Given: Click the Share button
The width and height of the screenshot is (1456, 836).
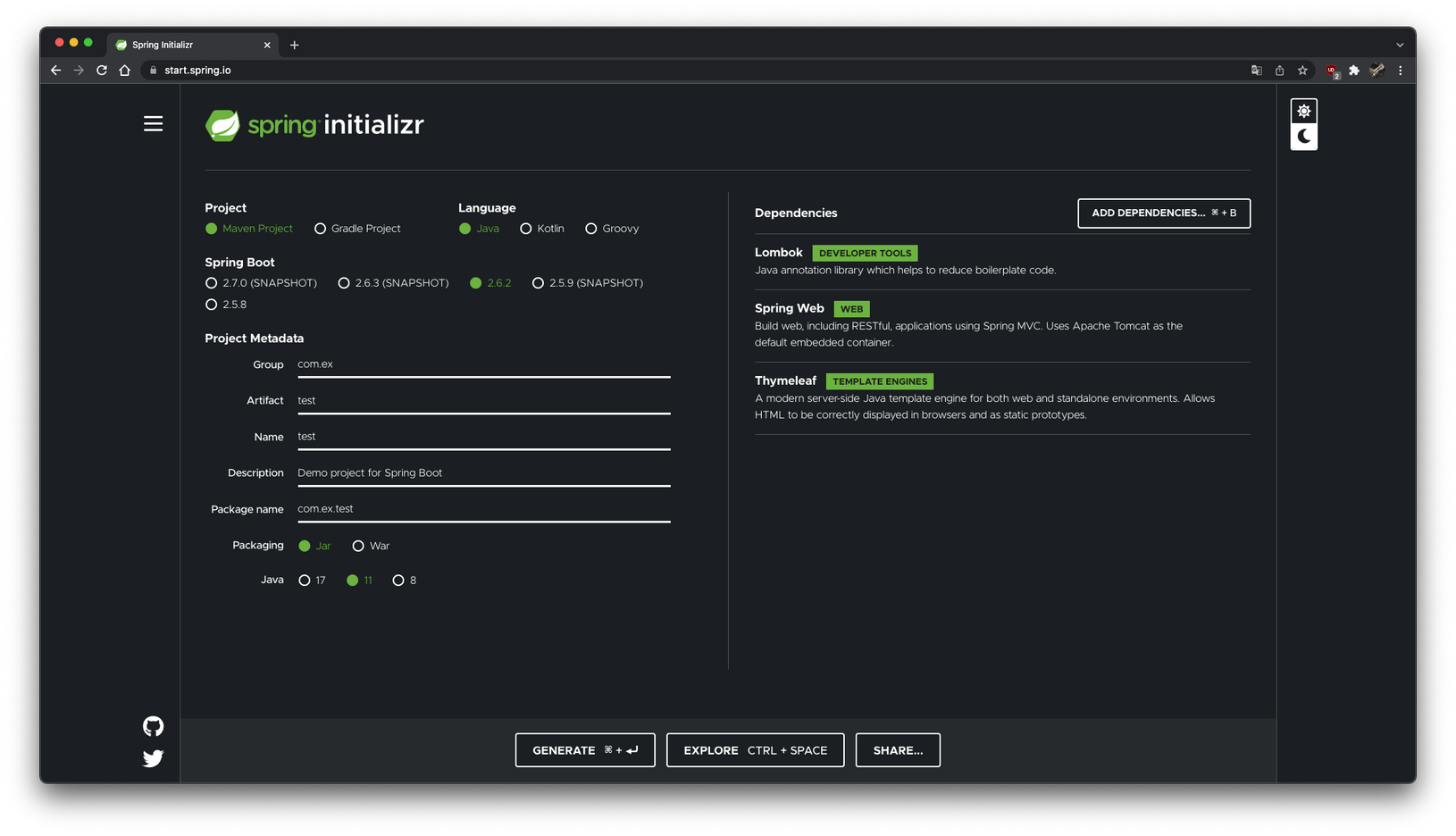Looking at the screenshot, I should [898, 750].
